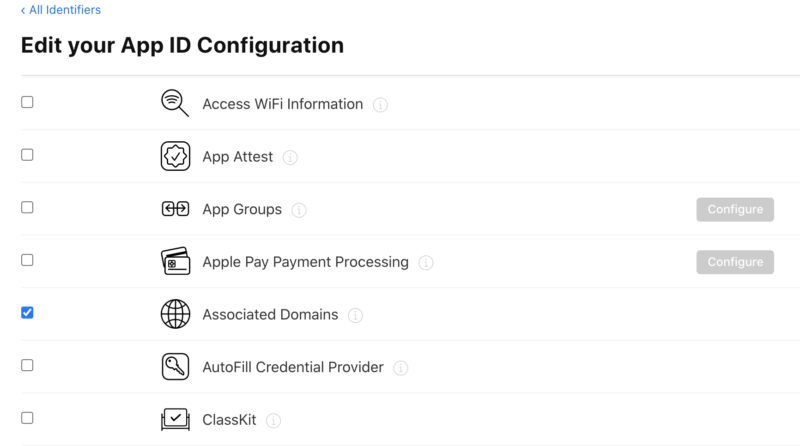Viewport: 800px width, 446px height.
Task: Check the ClassKit capability box
Action: tap(27, 418)
